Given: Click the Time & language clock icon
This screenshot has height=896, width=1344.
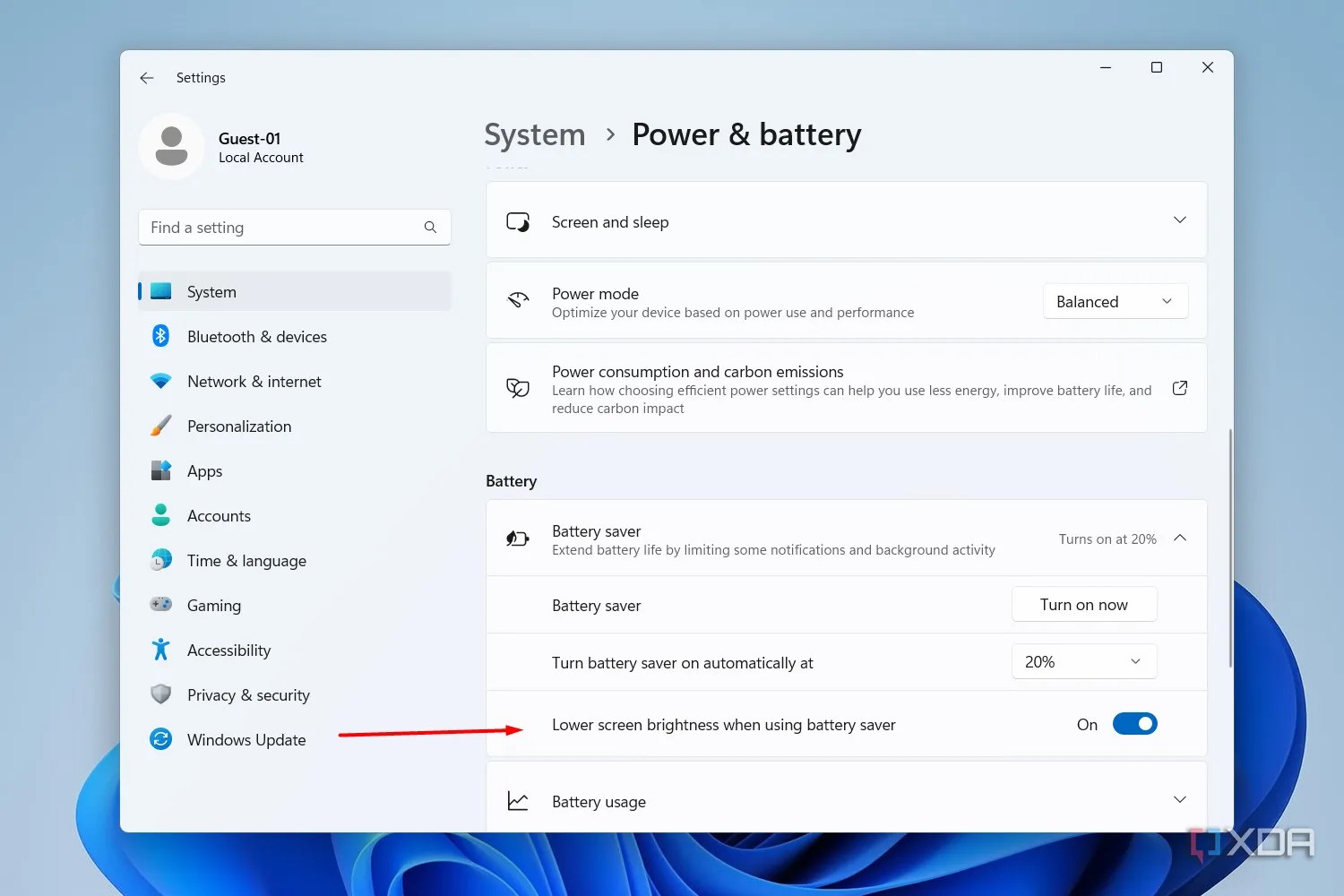Looking at the screenshot, I should tap(160, 560).
